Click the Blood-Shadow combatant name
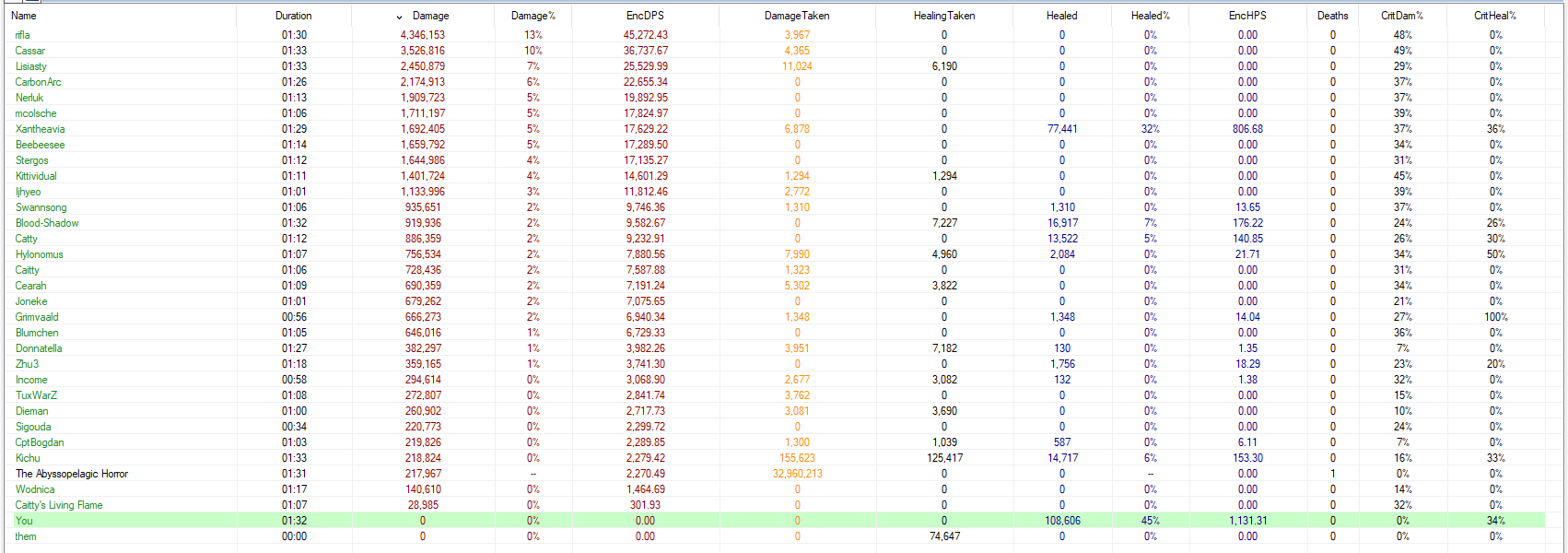Image resolution: width=1568 pixels, height=553 pixels. tap(47, 223)
